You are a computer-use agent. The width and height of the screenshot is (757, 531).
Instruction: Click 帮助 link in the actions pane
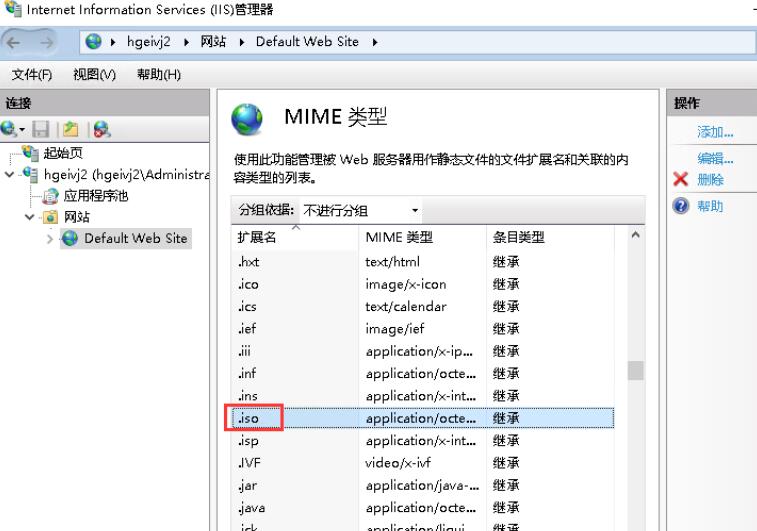point(710,207)
